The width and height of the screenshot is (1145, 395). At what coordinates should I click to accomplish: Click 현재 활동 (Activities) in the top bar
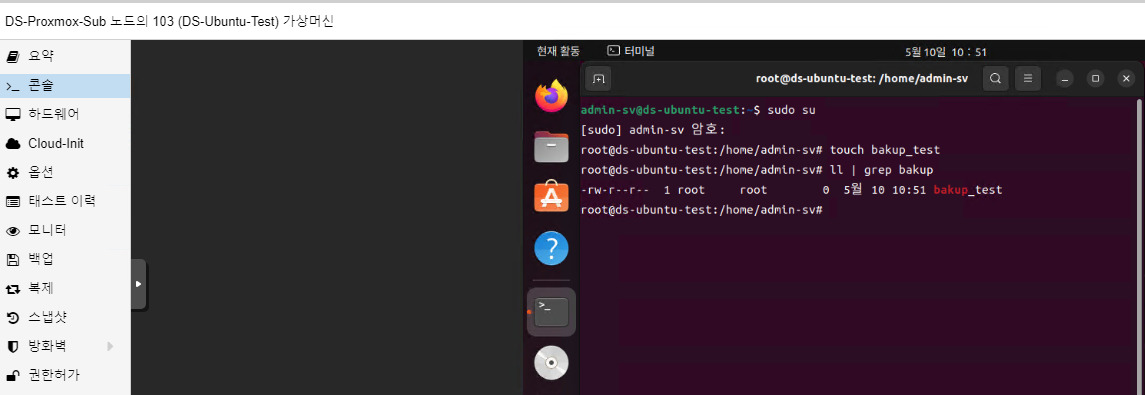click(558, 51)
